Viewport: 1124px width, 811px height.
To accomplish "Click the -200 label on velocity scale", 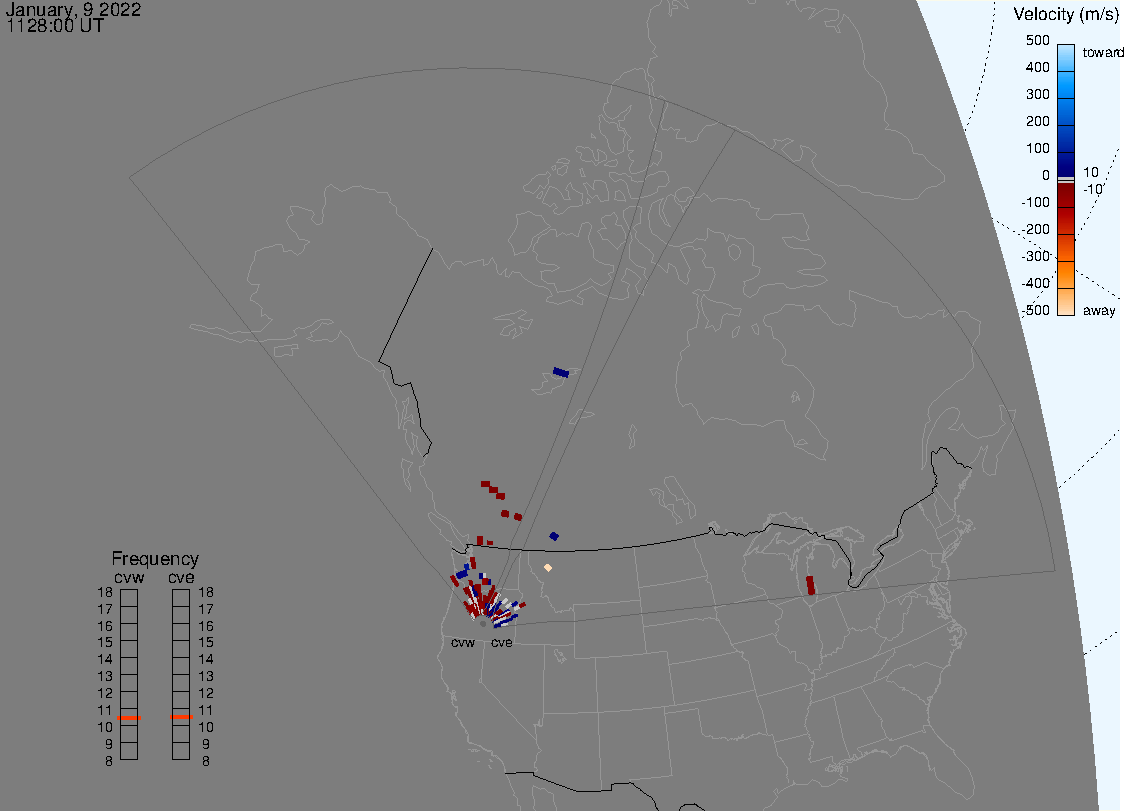I will coord(1035,229).
